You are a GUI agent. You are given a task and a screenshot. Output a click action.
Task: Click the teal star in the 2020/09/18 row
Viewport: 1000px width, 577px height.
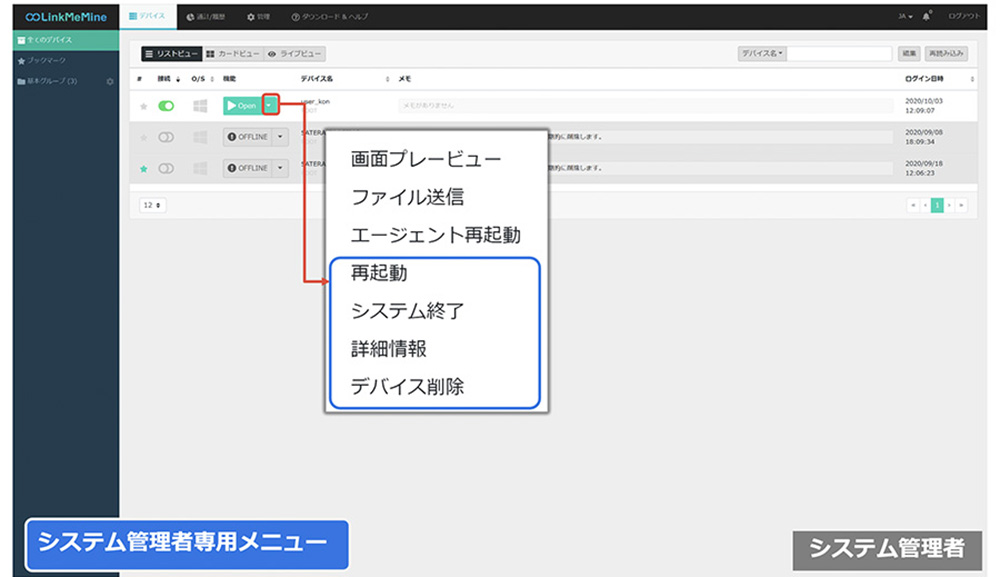tap(143, 168)
